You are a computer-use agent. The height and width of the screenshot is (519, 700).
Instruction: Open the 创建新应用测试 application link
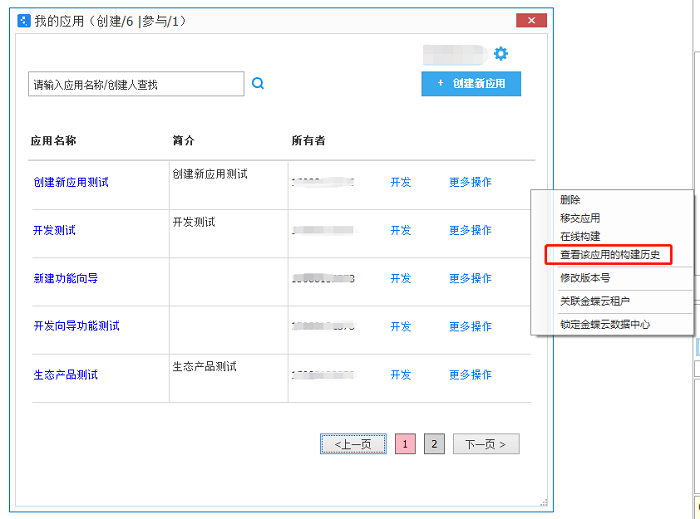(71, 183)
